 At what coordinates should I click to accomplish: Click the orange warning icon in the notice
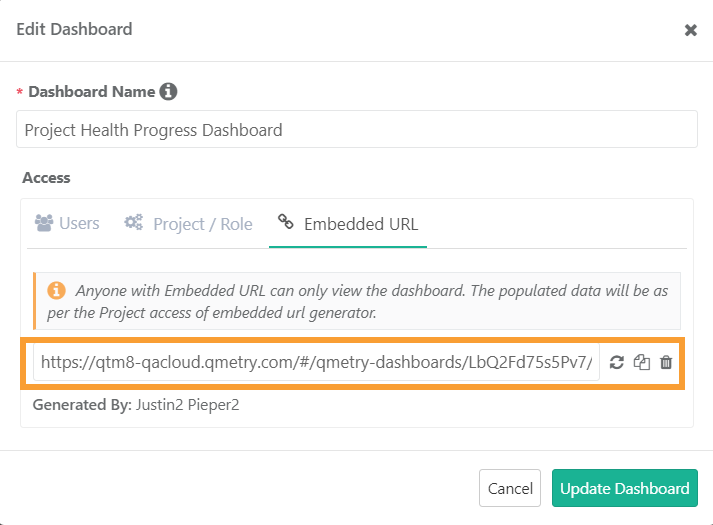coord(57,290)
